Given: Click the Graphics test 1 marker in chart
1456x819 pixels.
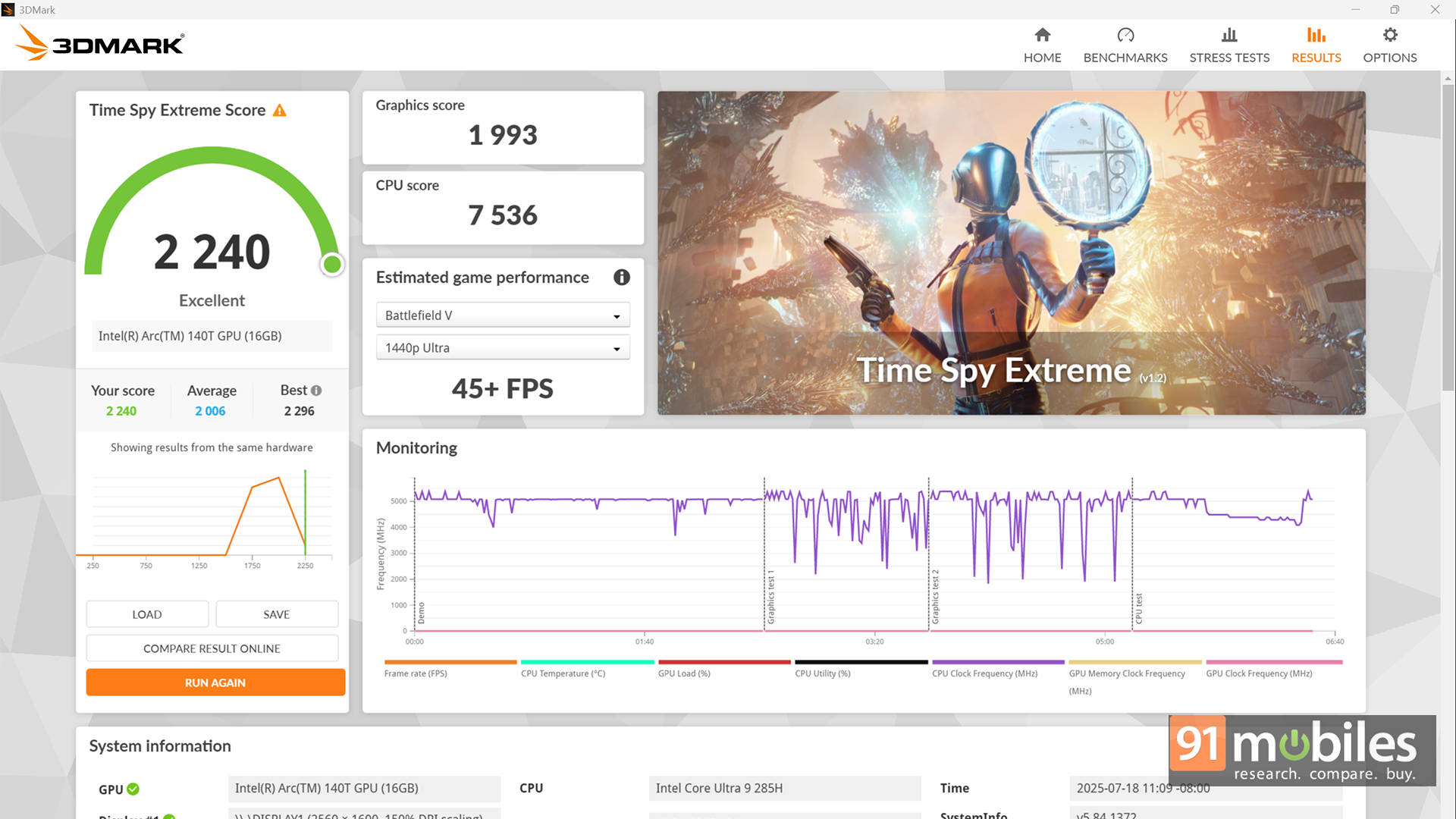Looking at the screenshot, I should pyautogui.click(x=770, y=597).
